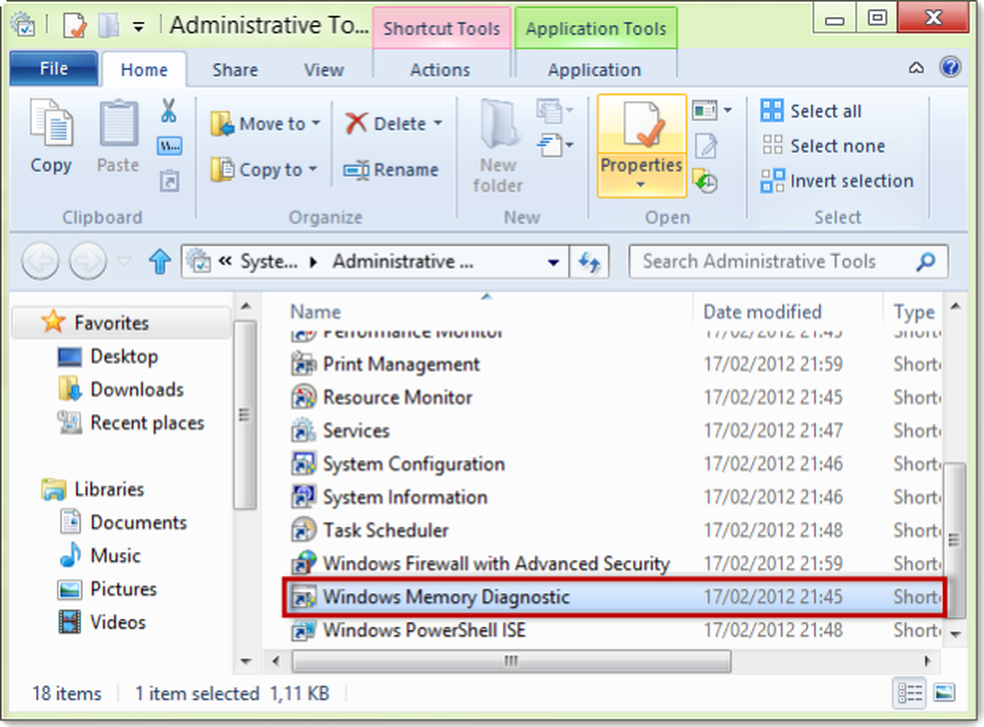Click the Services gear shortcut icon

(x=303, y=431)
